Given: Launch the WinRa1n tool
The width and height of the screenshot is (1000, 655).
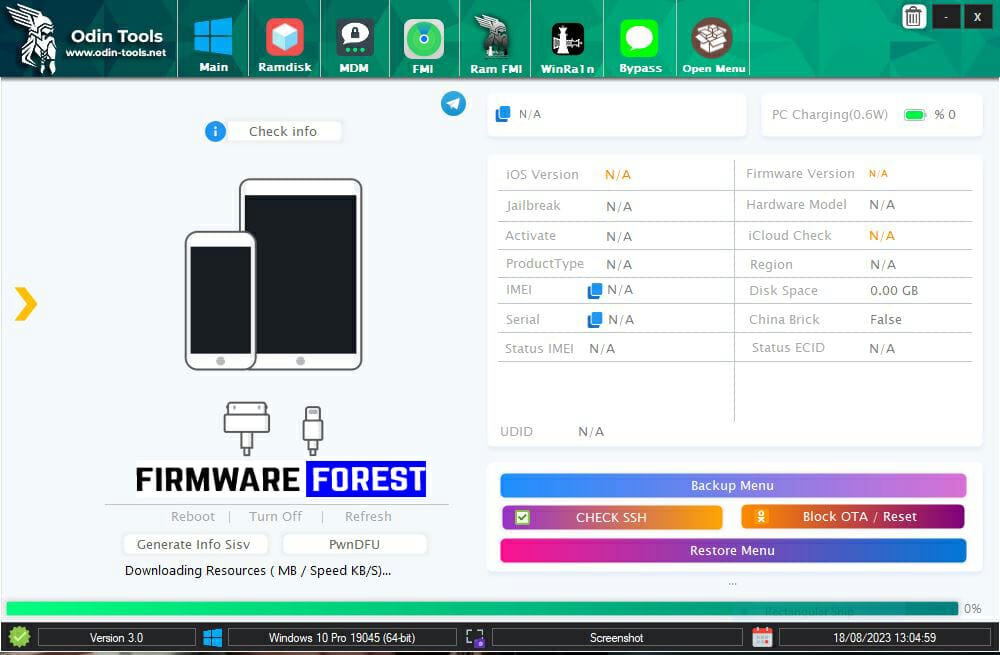Looking at the screenshot, I should pos(567,40).
